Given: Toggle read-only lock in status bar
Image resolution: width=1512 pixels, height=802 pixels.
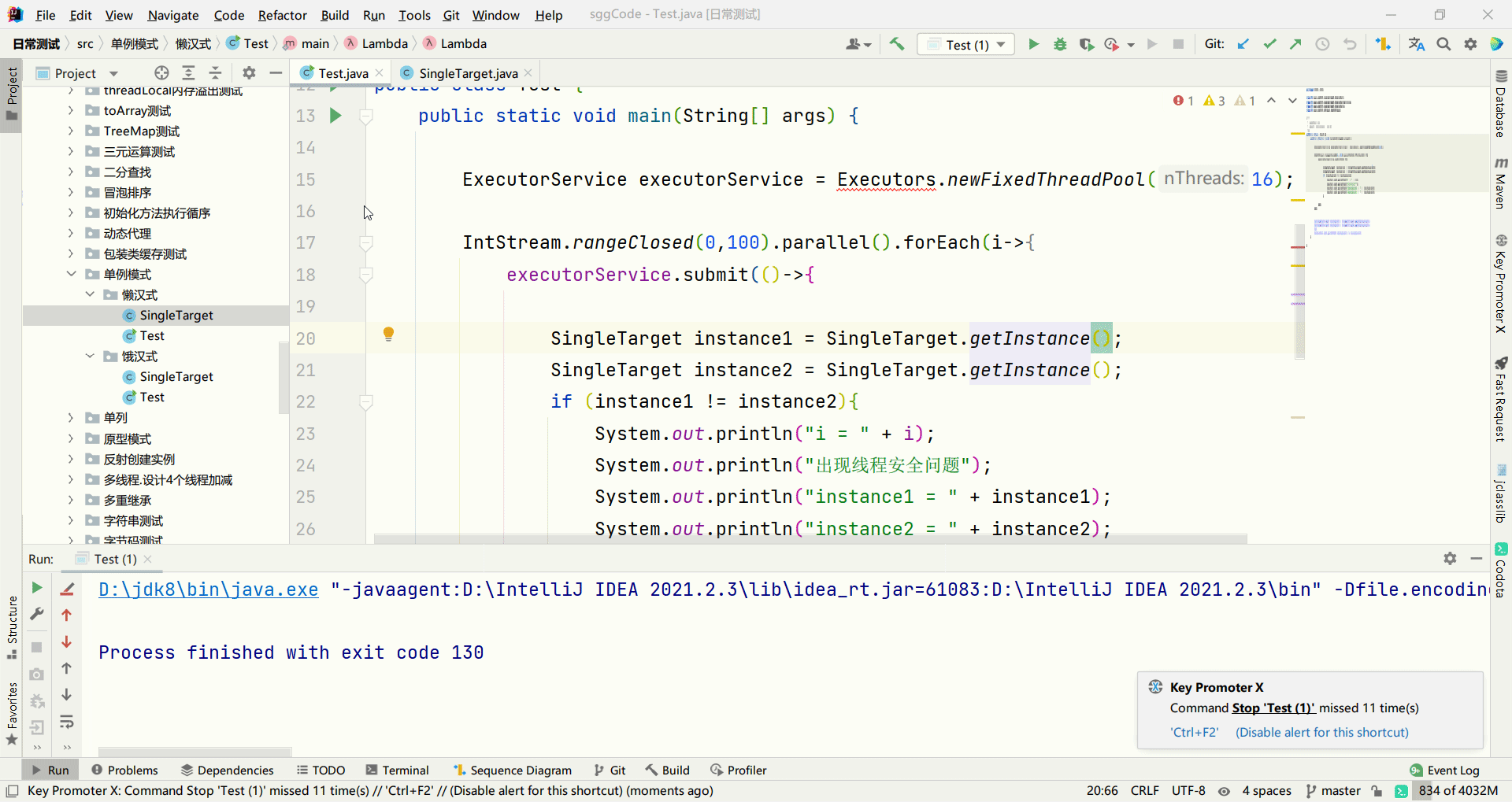Looking at the screenshot, I should [1377, 791].
